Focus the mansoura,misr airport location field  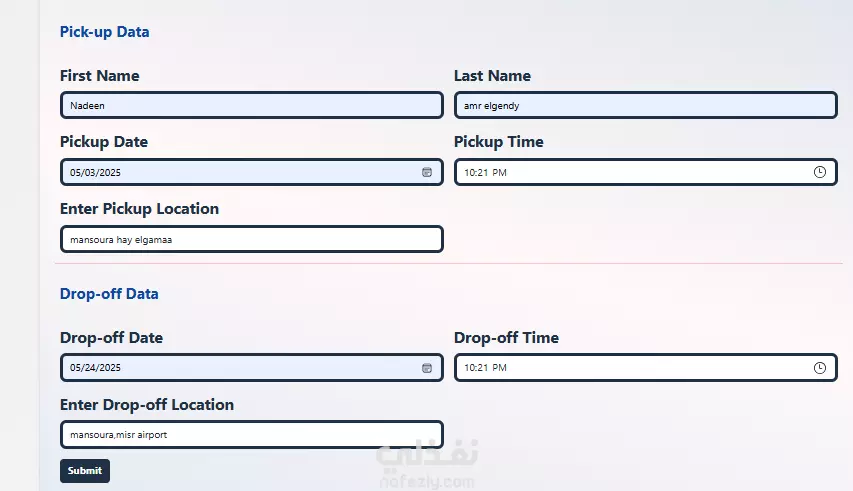pos(252,434)
